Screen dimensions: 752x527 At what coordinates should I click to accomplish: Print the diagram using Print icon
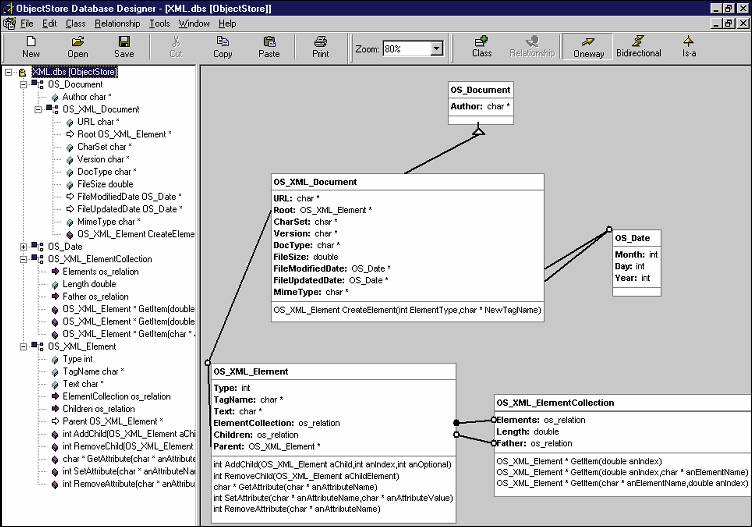click(320, 46)
